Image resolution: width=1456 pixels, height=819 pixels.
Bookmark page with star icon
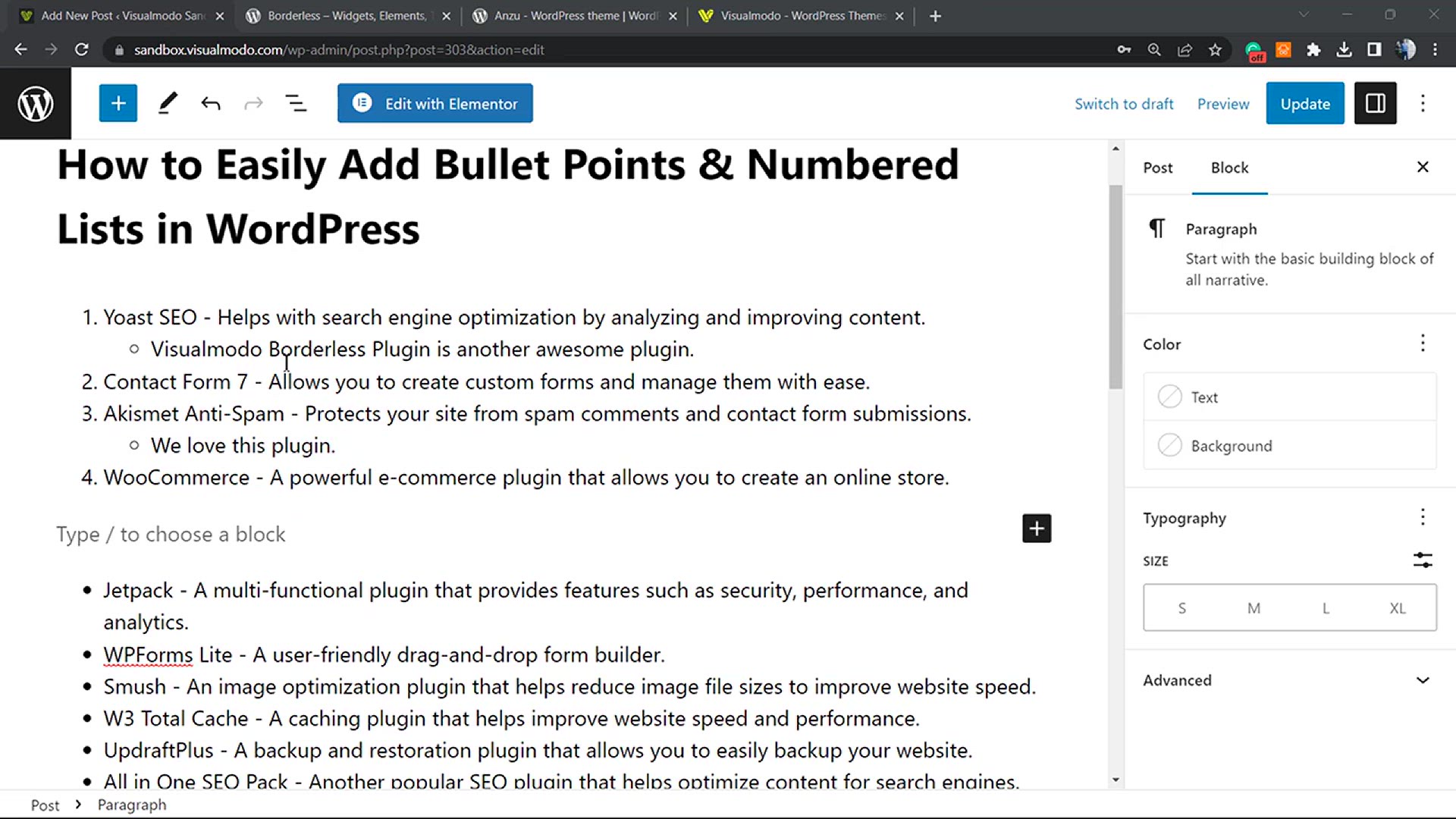[x=1216, y=49]
